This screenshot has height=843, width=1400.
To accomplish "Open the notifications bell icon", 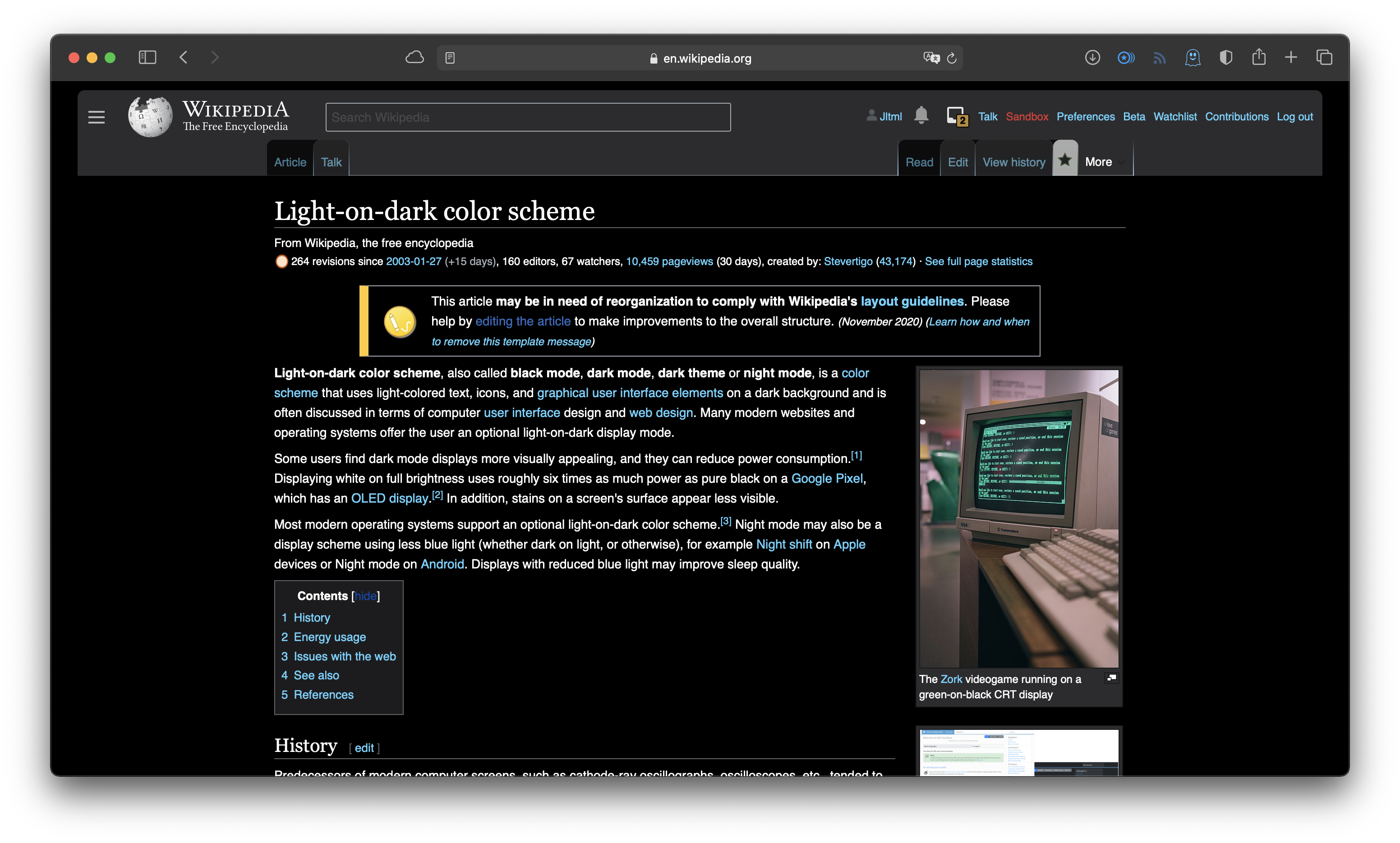I will (921, 115).
